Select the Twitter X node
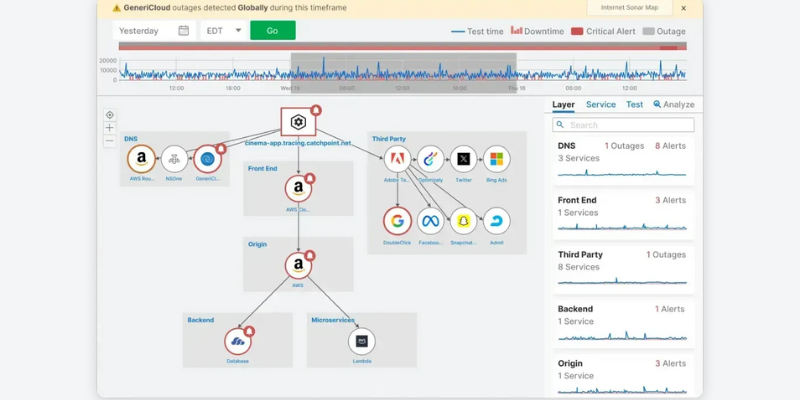 click(463, 159)
